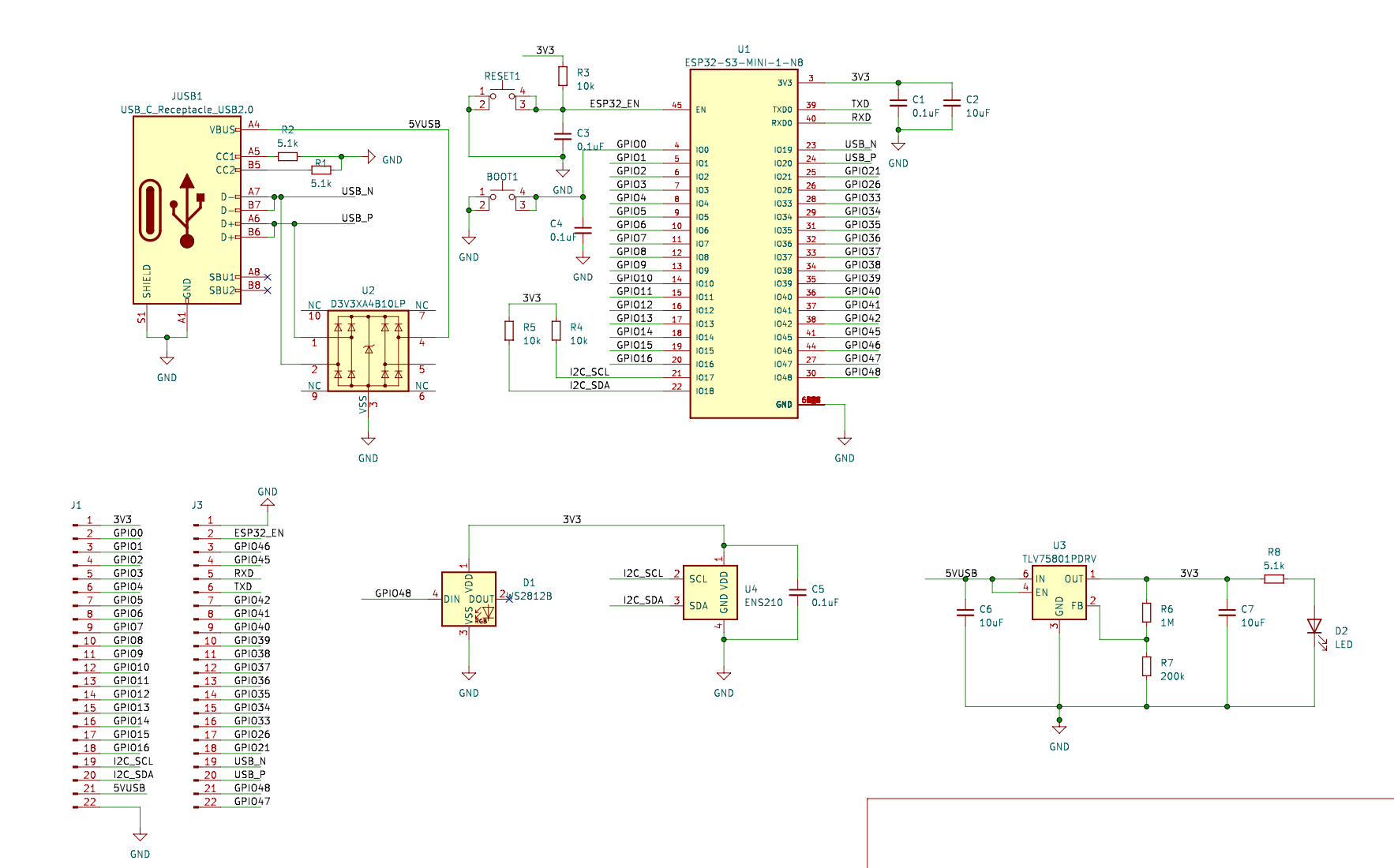Select capacitor C3 0.1uF symbol
Screen dimensions: 1394x868
point(563,137)
